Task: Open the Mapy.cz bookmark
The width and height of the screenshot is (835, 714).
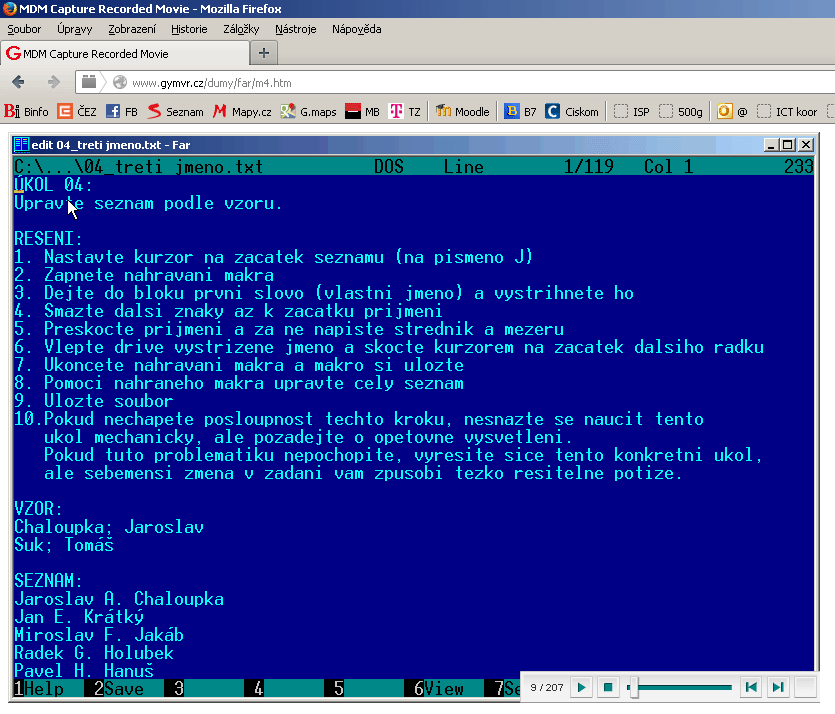Action: tap(242, 112)
